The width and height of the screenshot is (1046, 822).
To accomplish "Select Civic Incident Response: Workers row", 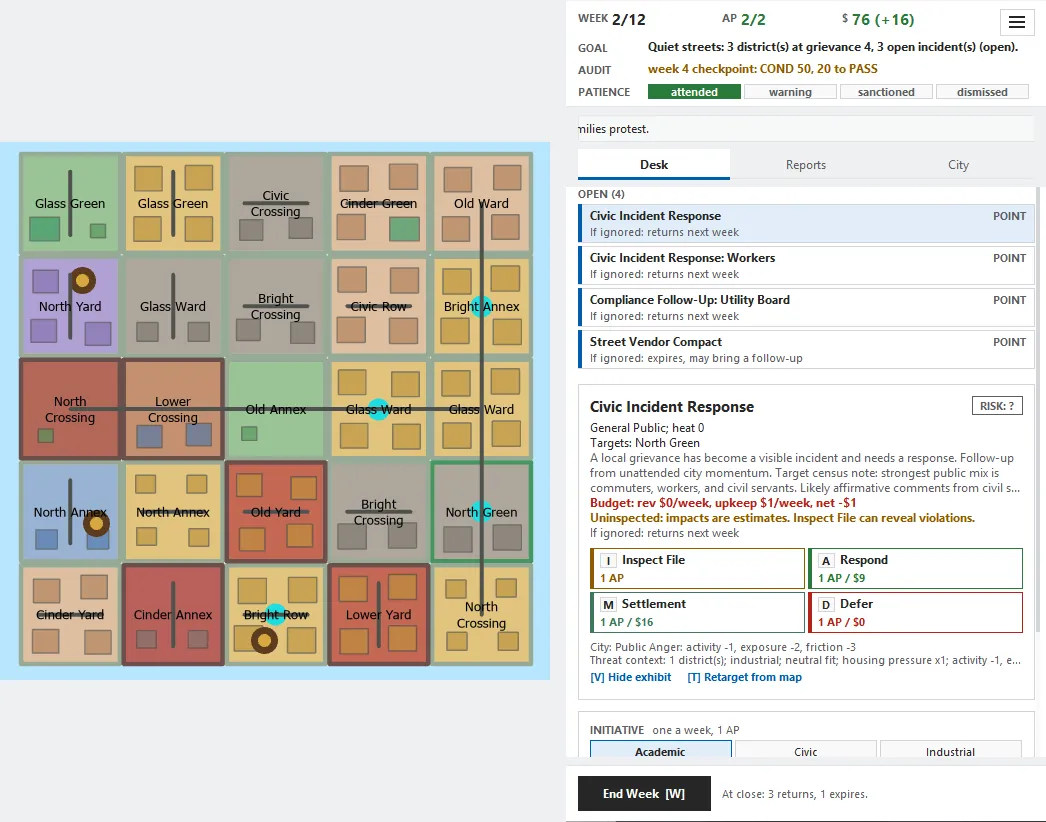I will pyautogui.click(x=806, y=266).
